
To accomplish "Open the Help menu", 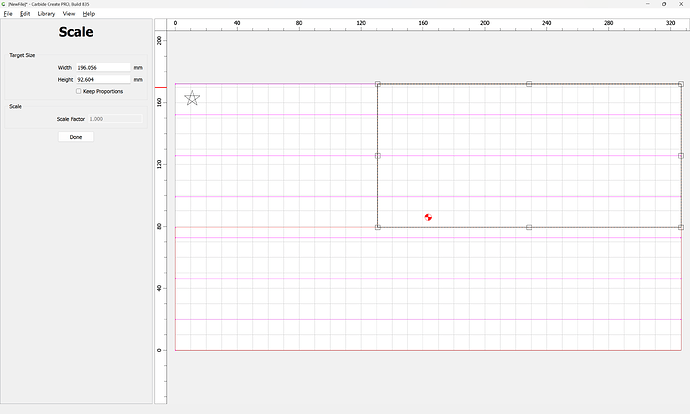I will (x=89, y=14).
